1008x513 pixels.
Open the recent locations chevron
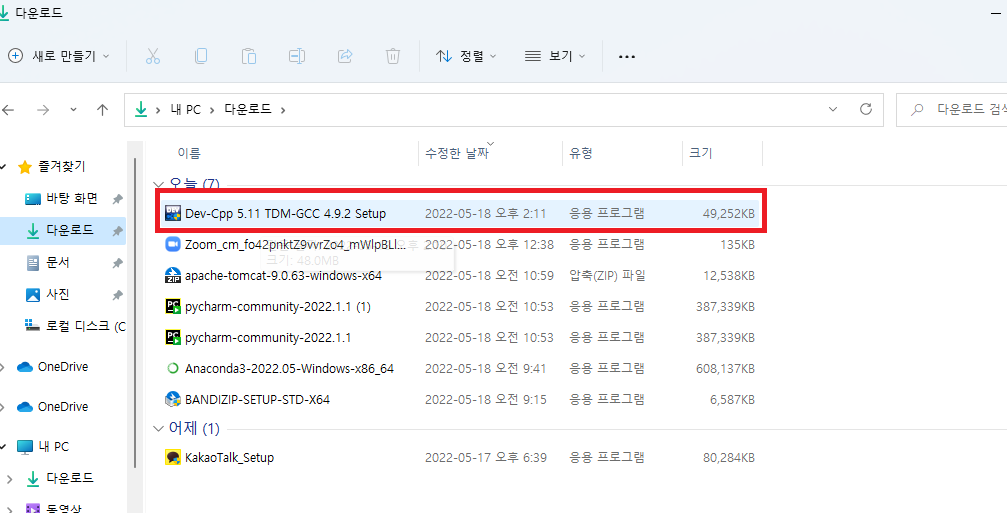point(73,109)
